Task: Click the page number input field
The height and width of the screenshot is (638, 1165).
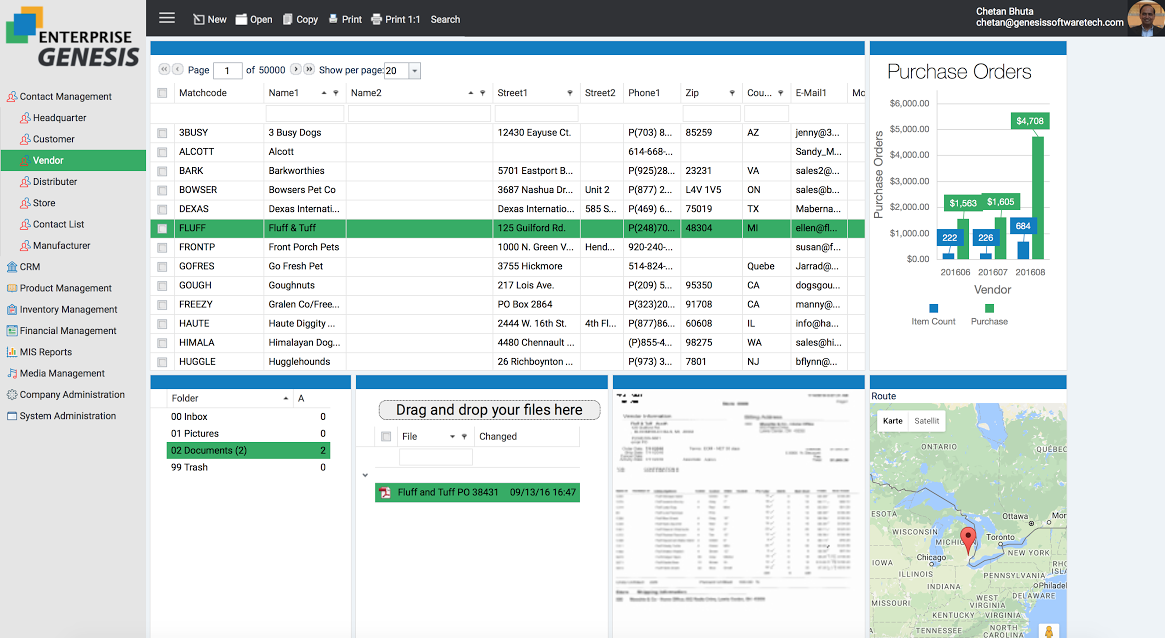Action: 227,71
